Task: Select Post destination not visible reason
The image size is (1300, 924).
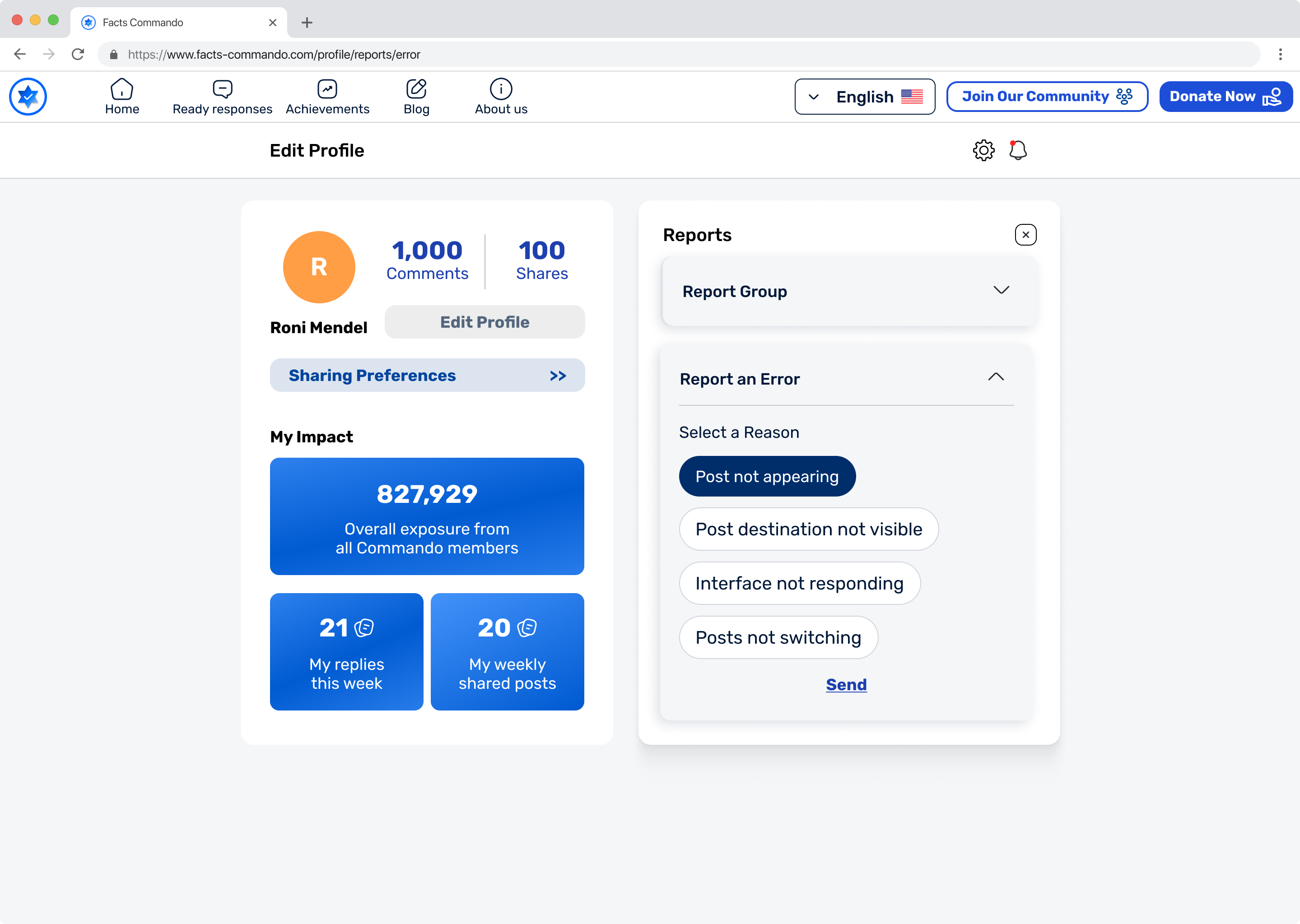Action: [809, 529]
